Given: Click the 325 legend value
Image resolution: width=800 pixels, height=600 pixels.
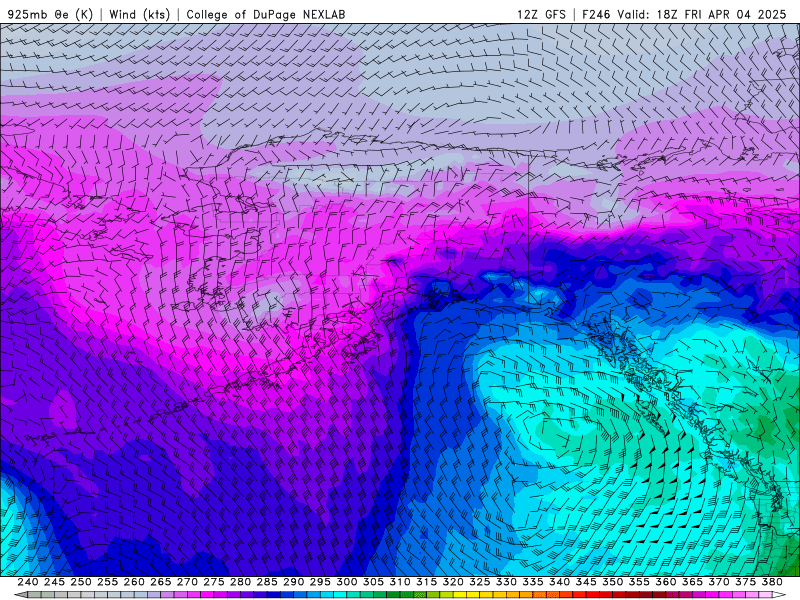Looking at the screenshot, I should point(479,582).
